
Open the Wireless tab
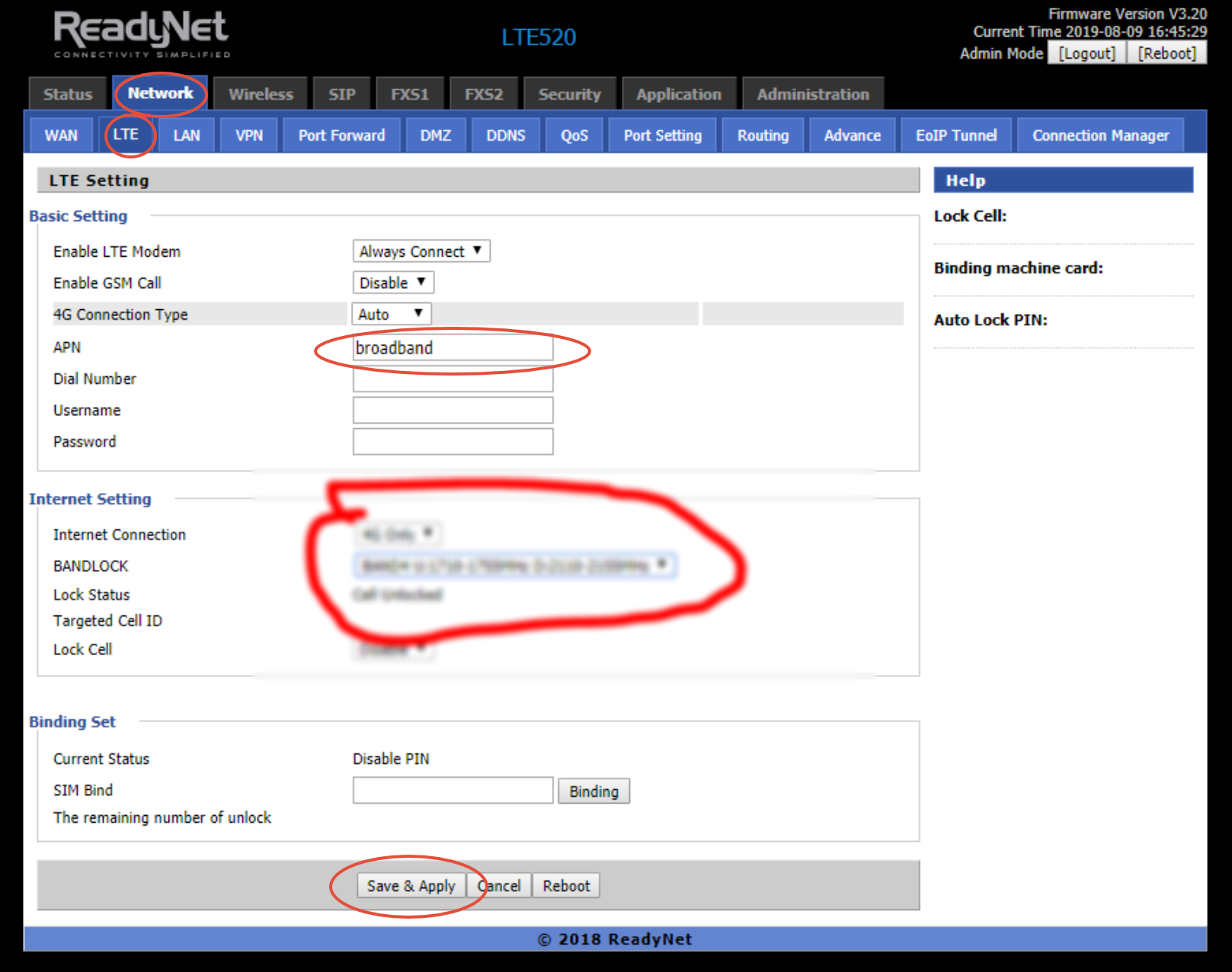point(261,94)
